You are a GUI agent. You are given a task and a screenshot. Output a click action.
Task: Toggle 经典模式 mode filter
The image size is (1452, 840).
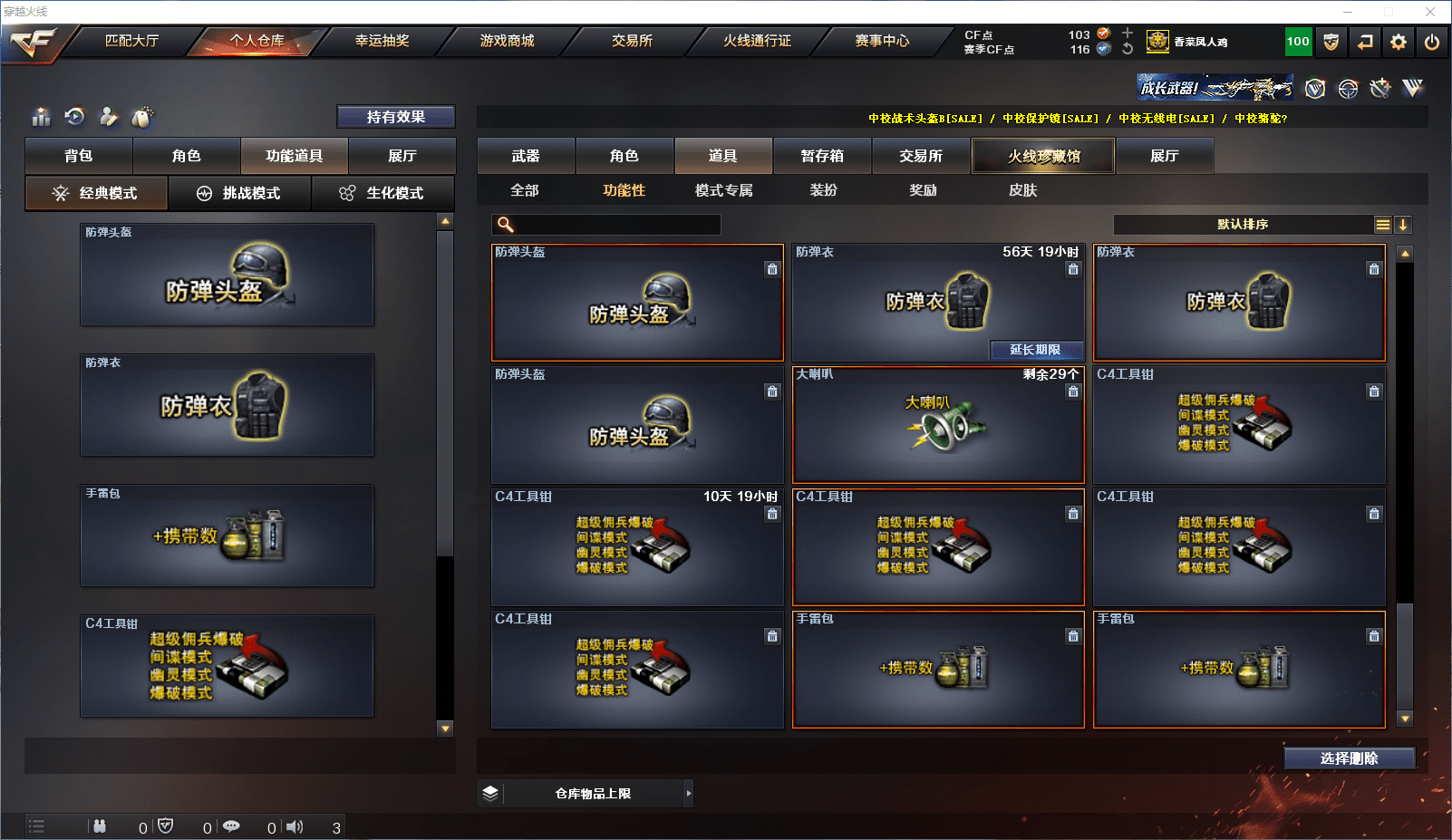(x=96, y=193)
